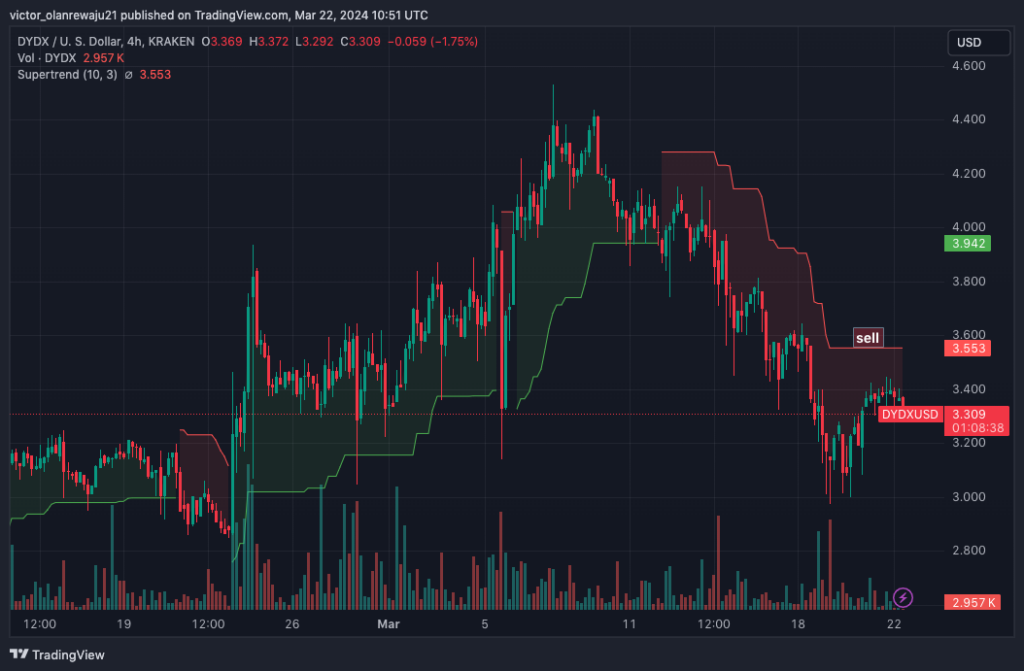Click the -0.059 (-1.75%) change value

coord(433,41)
